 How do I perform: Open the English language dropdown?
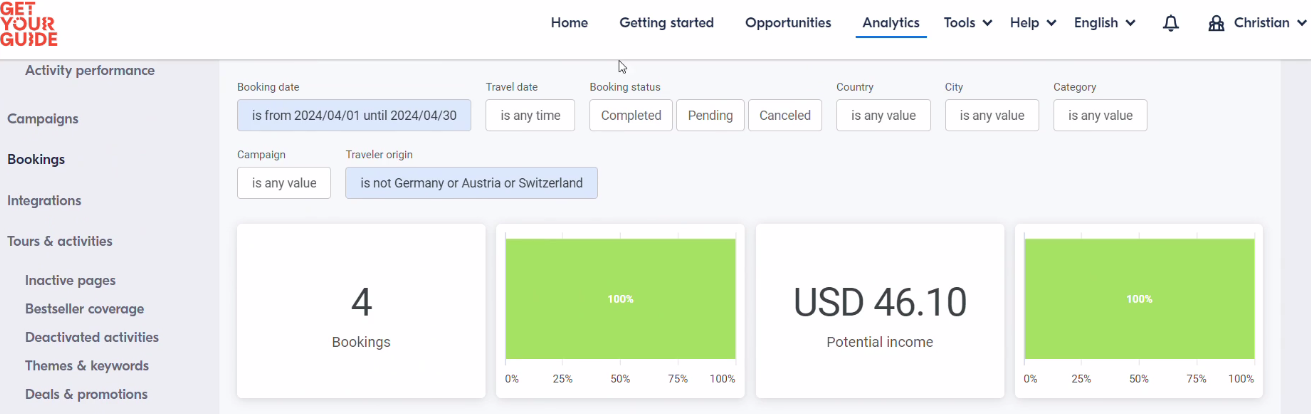(1105, 23)
